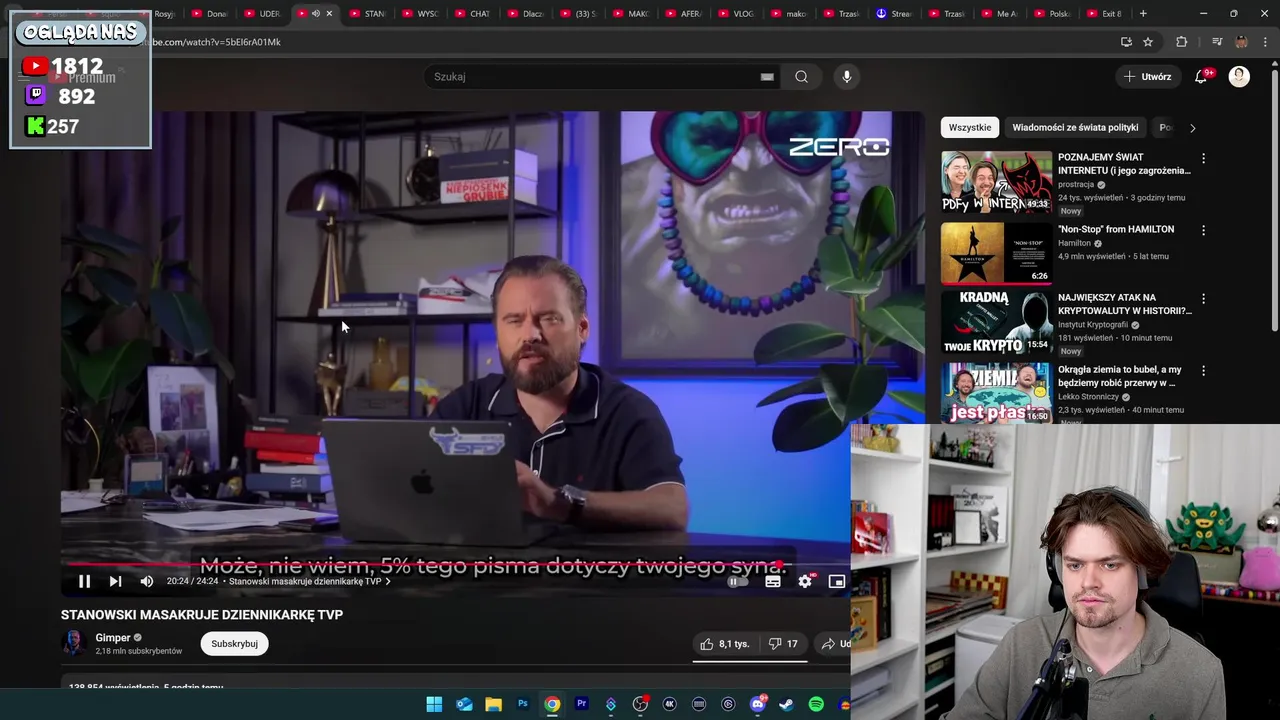
Task: Mute the tab via speaker icon
Action: (316, 14)
